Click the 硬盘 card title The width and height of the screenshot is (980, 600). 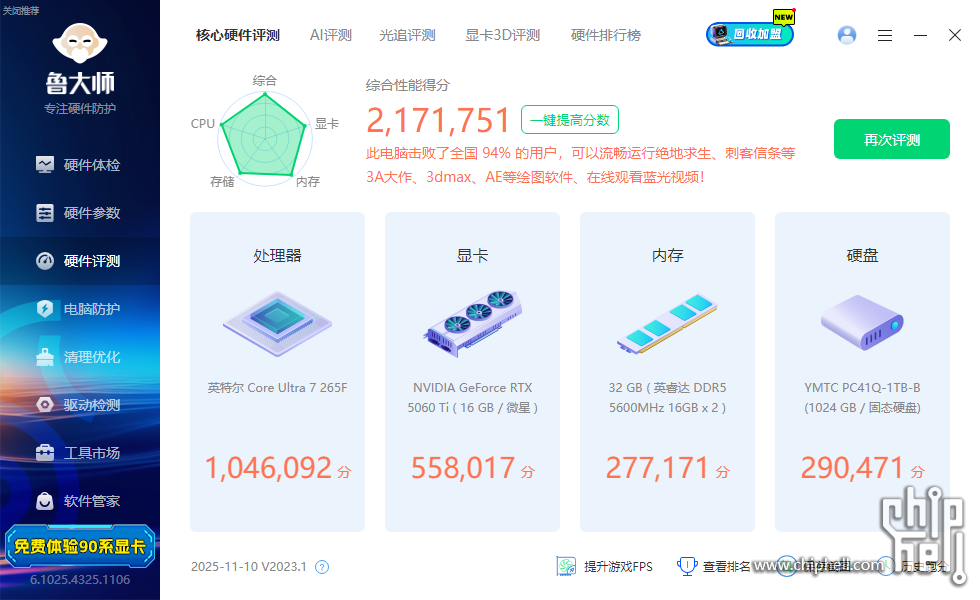[x=862, y=256]
